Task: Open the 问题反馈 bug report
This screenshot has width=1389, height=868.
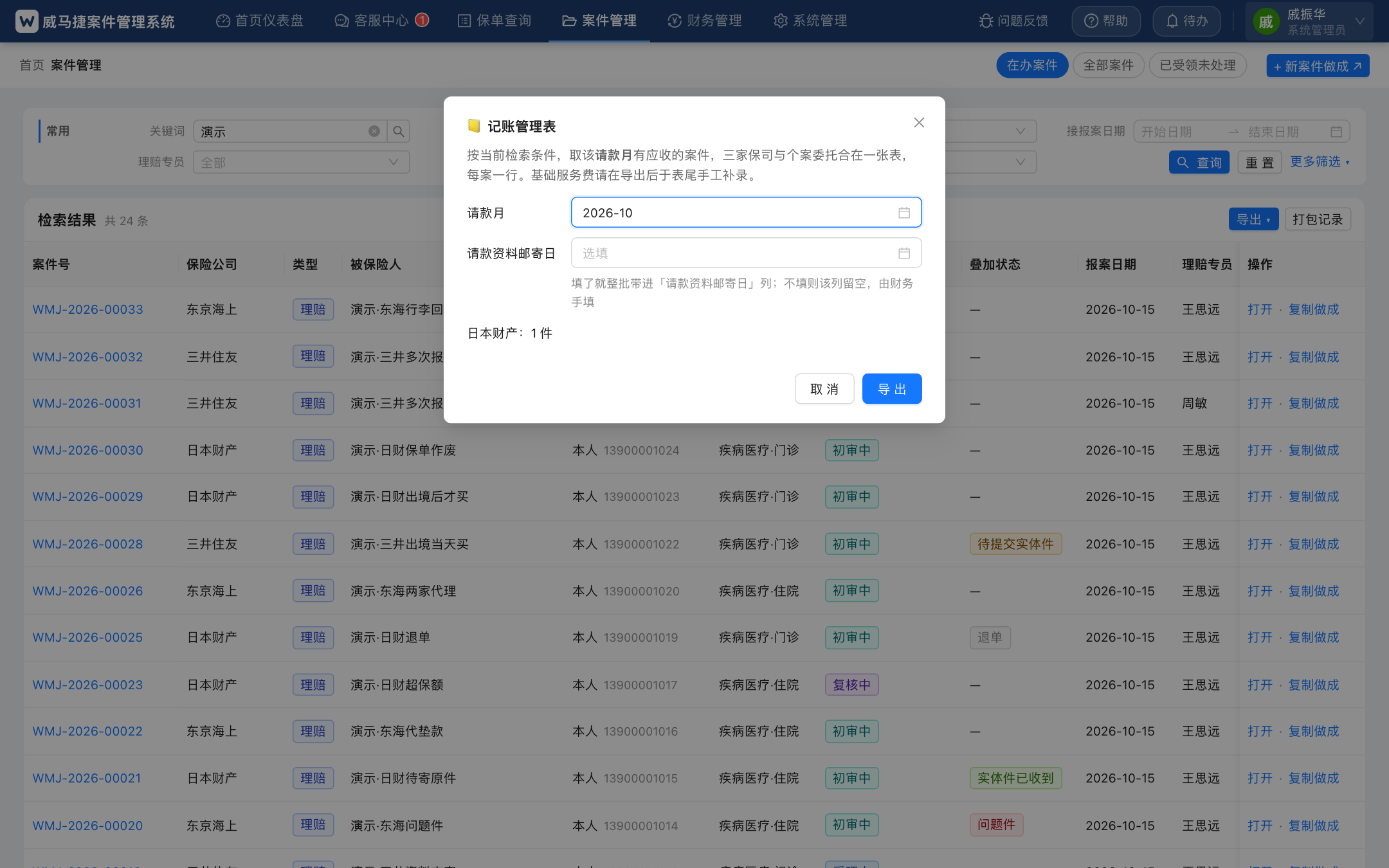Action: pos(1013,21)
